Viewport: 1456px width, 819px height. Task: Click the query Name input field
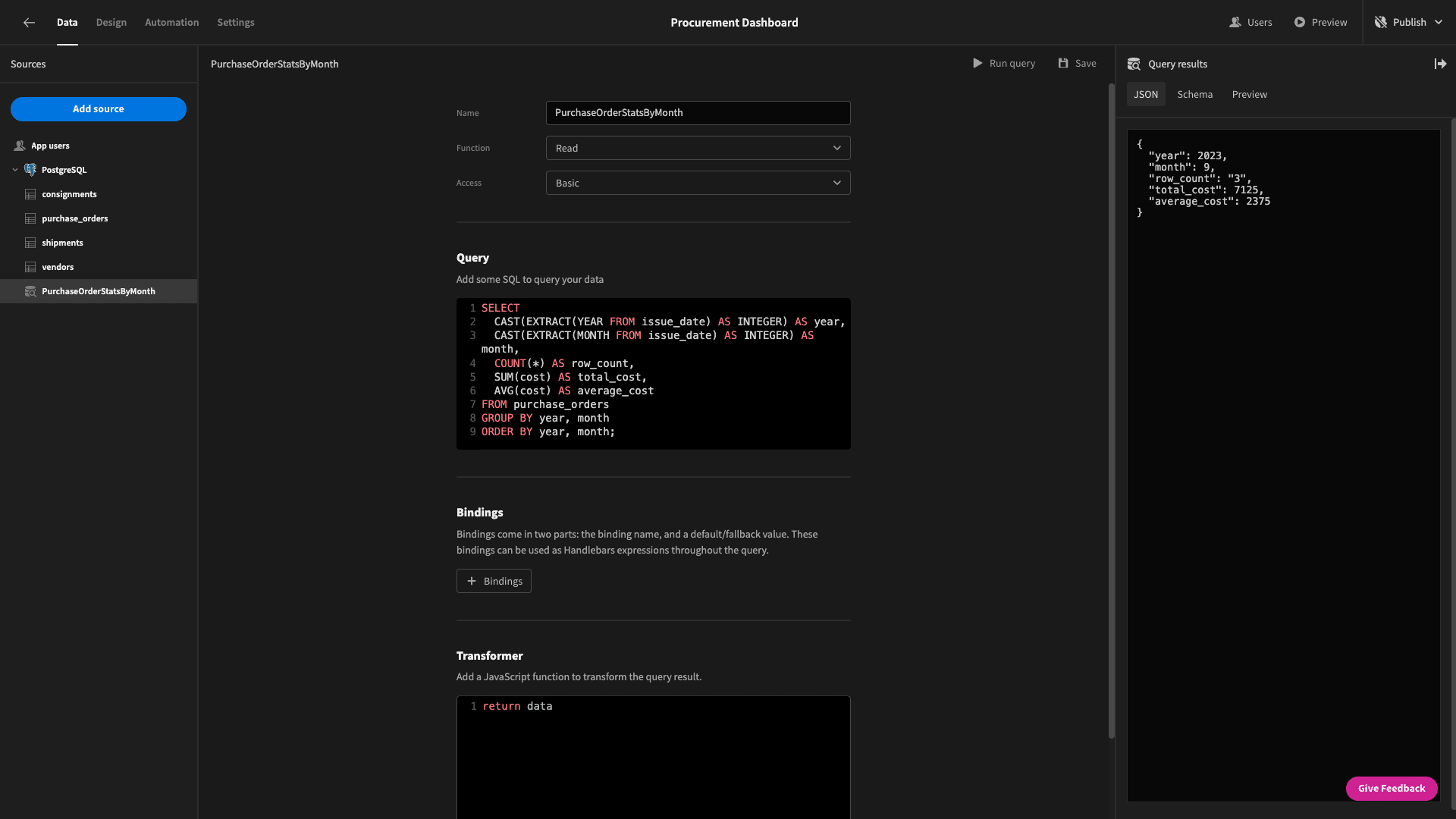coord(698,113)
